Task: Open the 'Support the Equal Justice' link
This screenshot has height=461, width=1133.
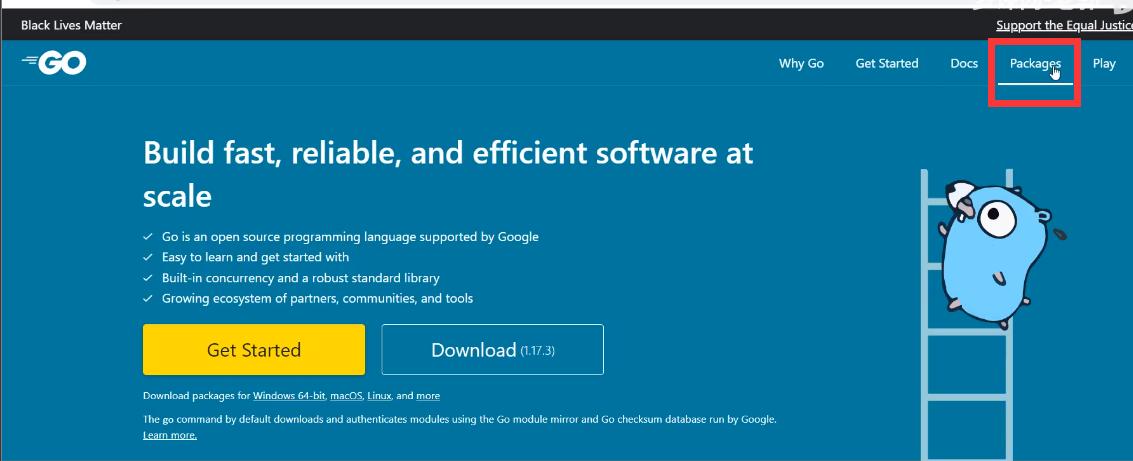Action: click(1064, 25)
